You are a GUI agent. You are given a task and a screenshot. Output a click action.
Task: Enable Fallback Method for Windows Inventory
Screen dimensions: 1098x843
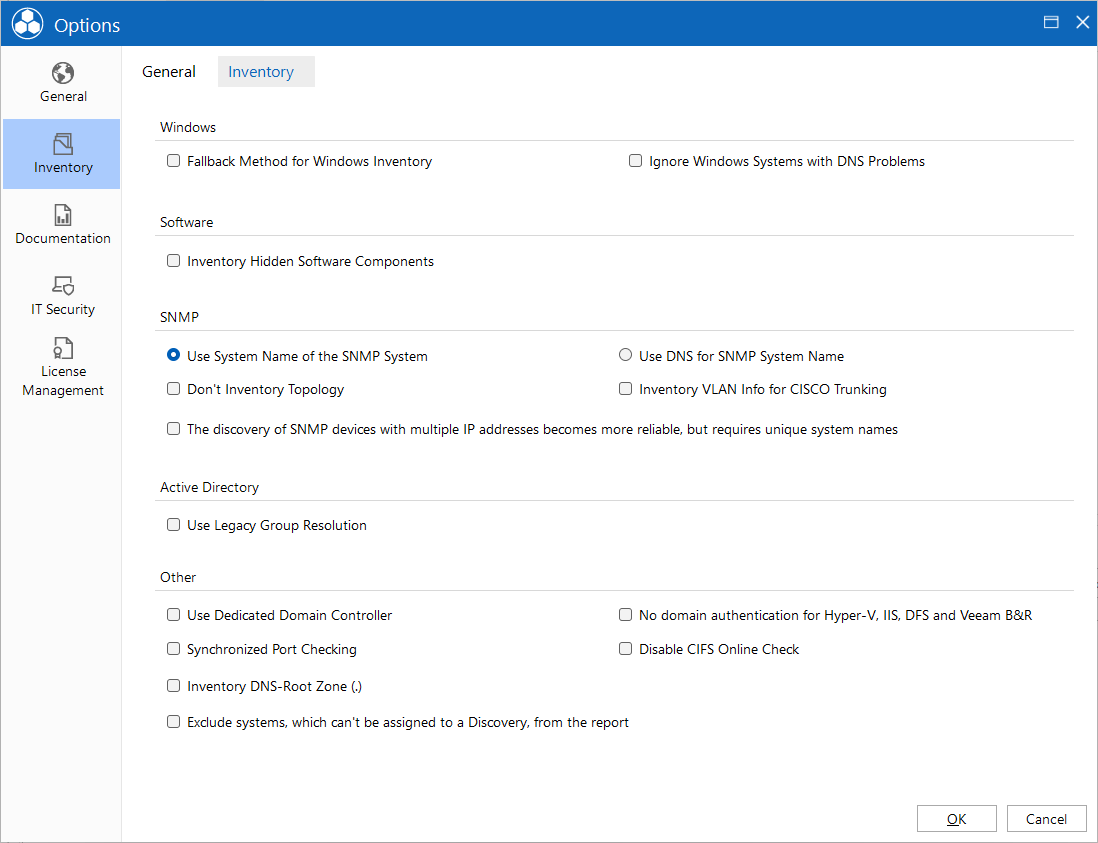pyautogui.click(x=173, y=161)
